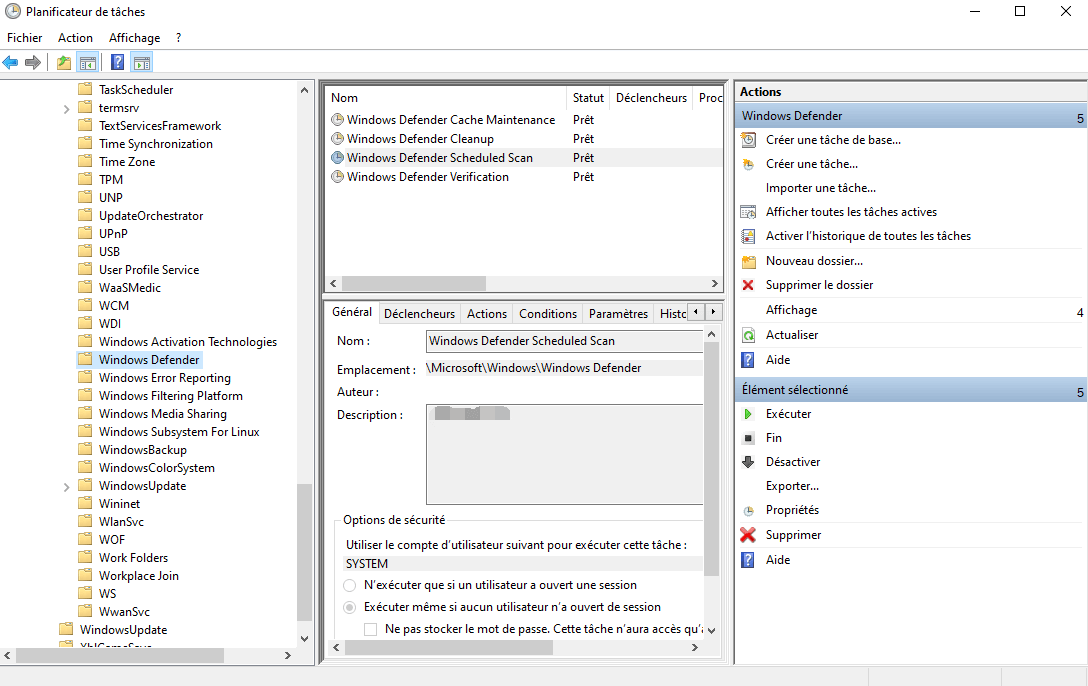Open the Fichier menu
This screenshot has width=1088, height=686.
point(24,37)
